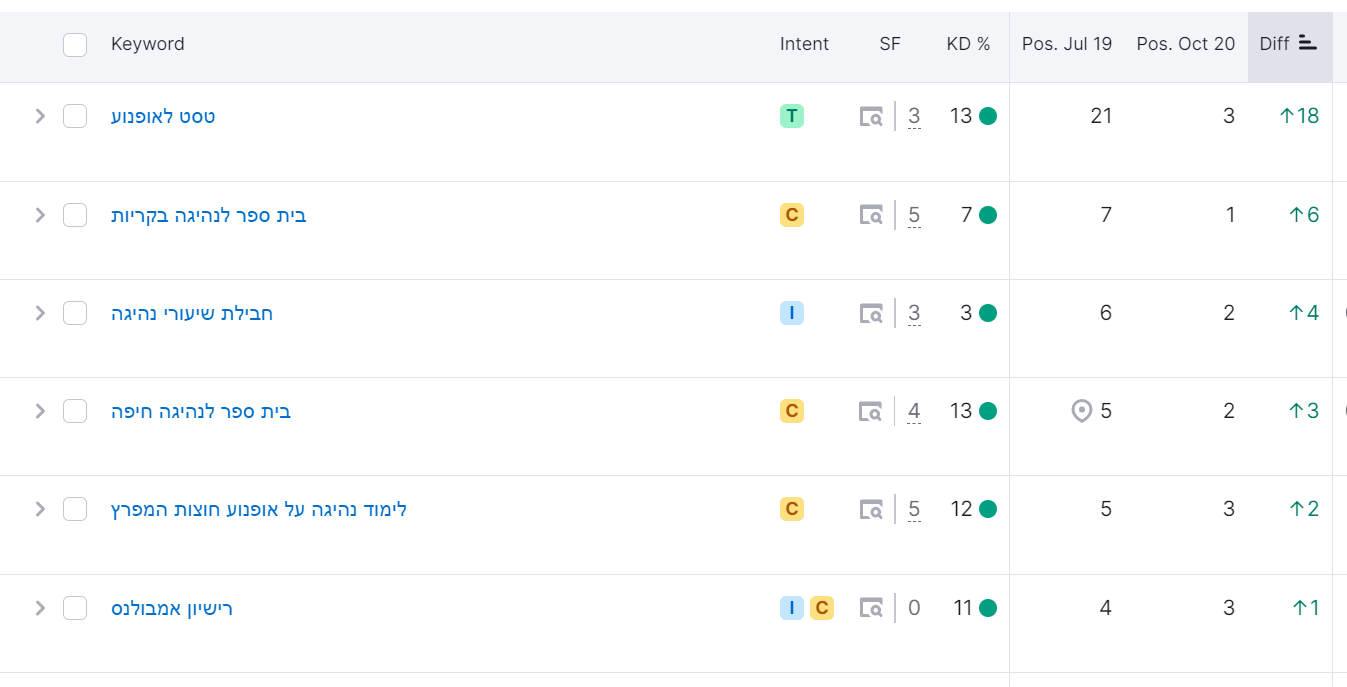Sort by Pos. Oct 20 column
Image resolution: width=1347 pixels, height=687 pixels.
[1186, 44]
